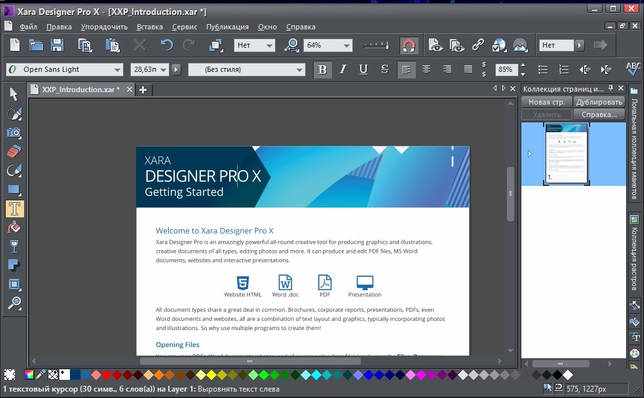Create a new document from toolbar

tap(15, 45)
